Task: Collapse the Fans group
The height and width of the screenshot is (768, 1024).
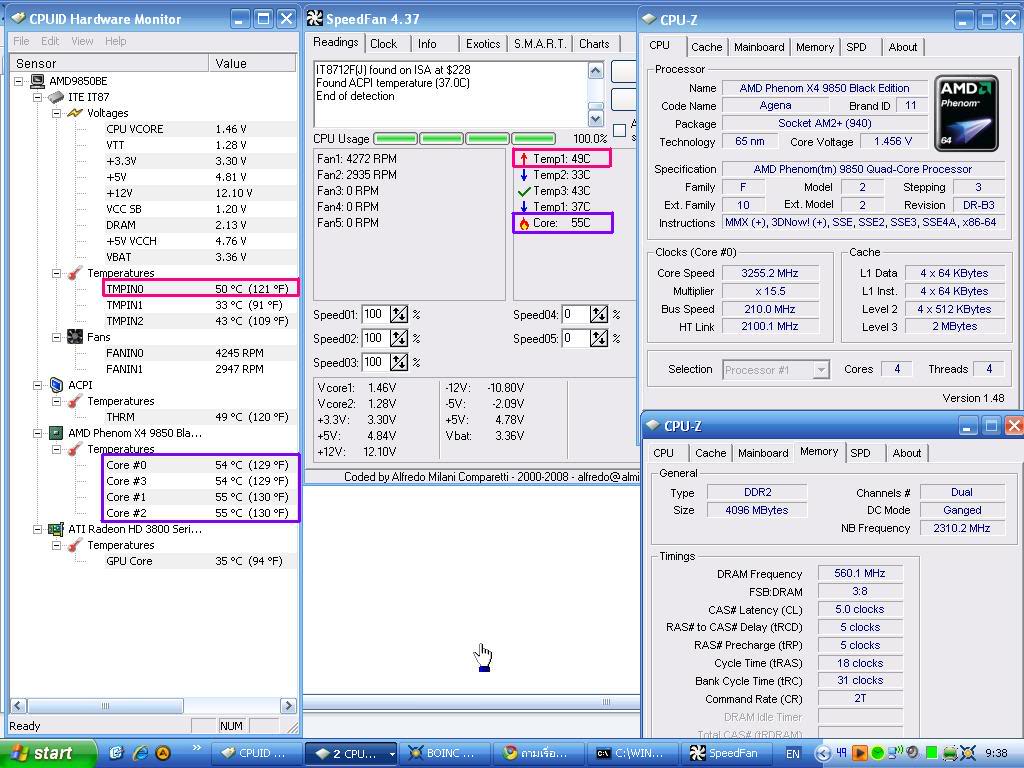Action: tap(57, 338)
